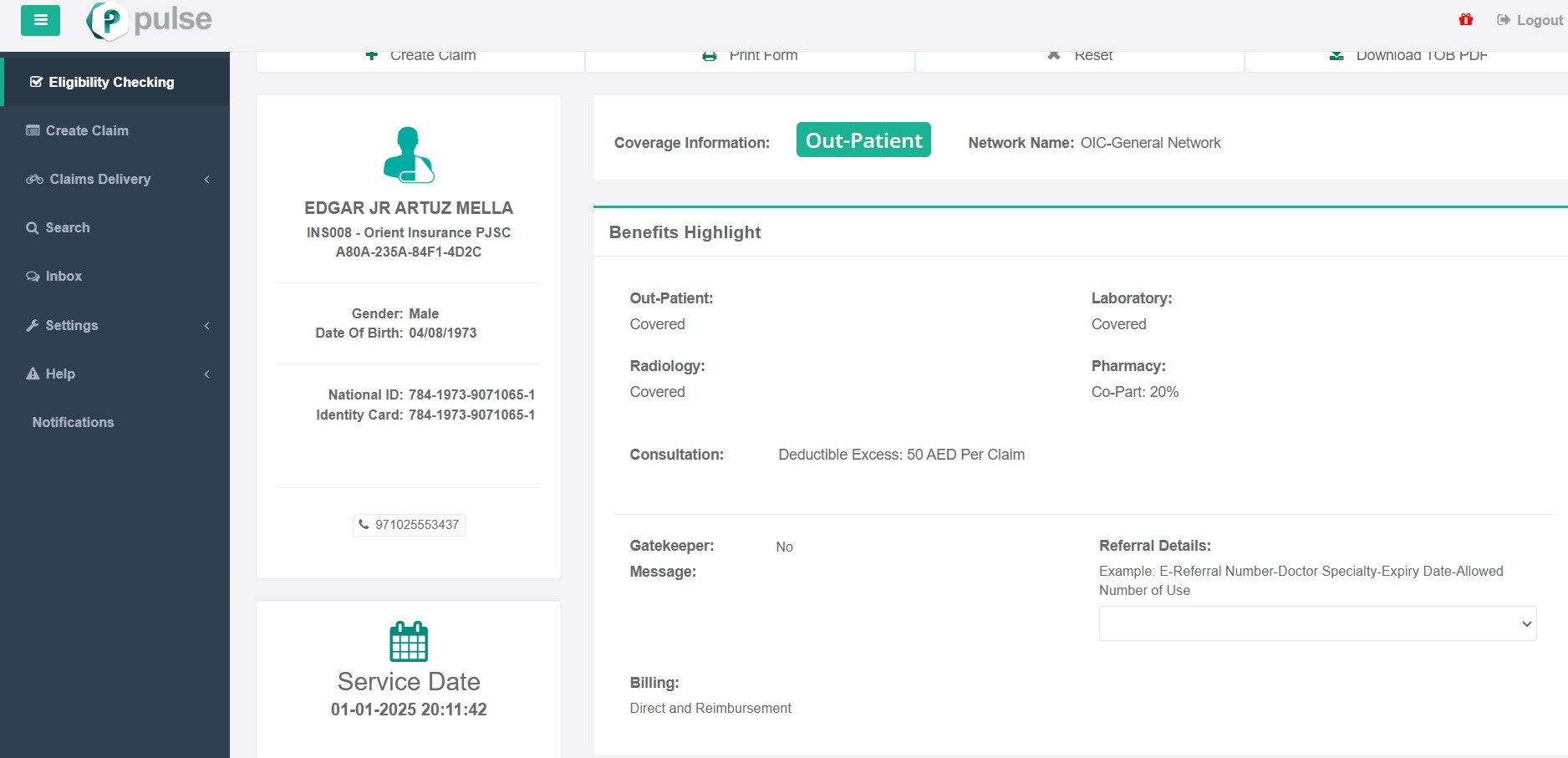Viewport: 1568px width, 758px height.
Task: Click the Pulse logo icon
Action: pos(108,21)
